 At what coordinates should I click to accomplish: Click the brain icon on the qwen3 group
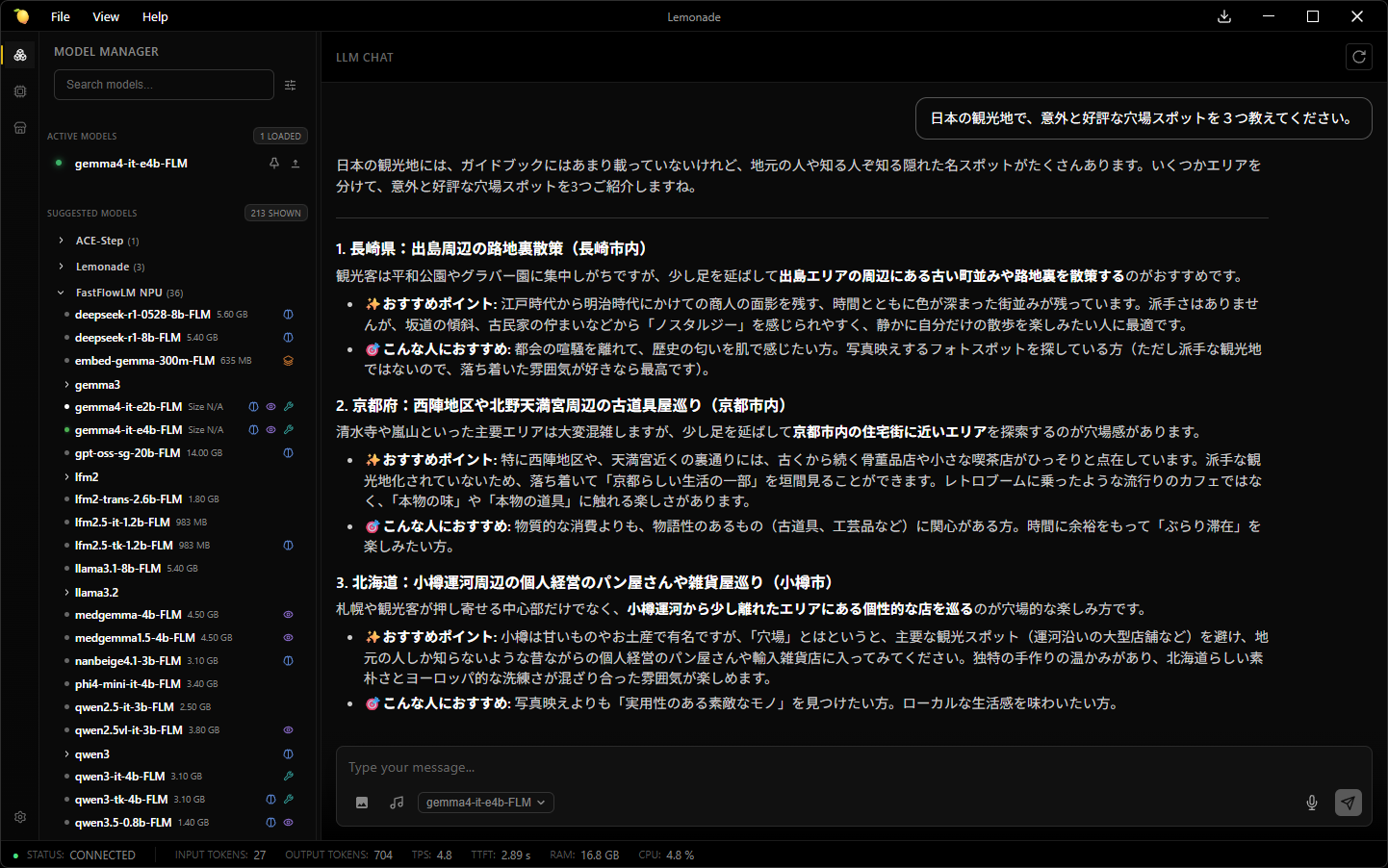pos(288,754)
